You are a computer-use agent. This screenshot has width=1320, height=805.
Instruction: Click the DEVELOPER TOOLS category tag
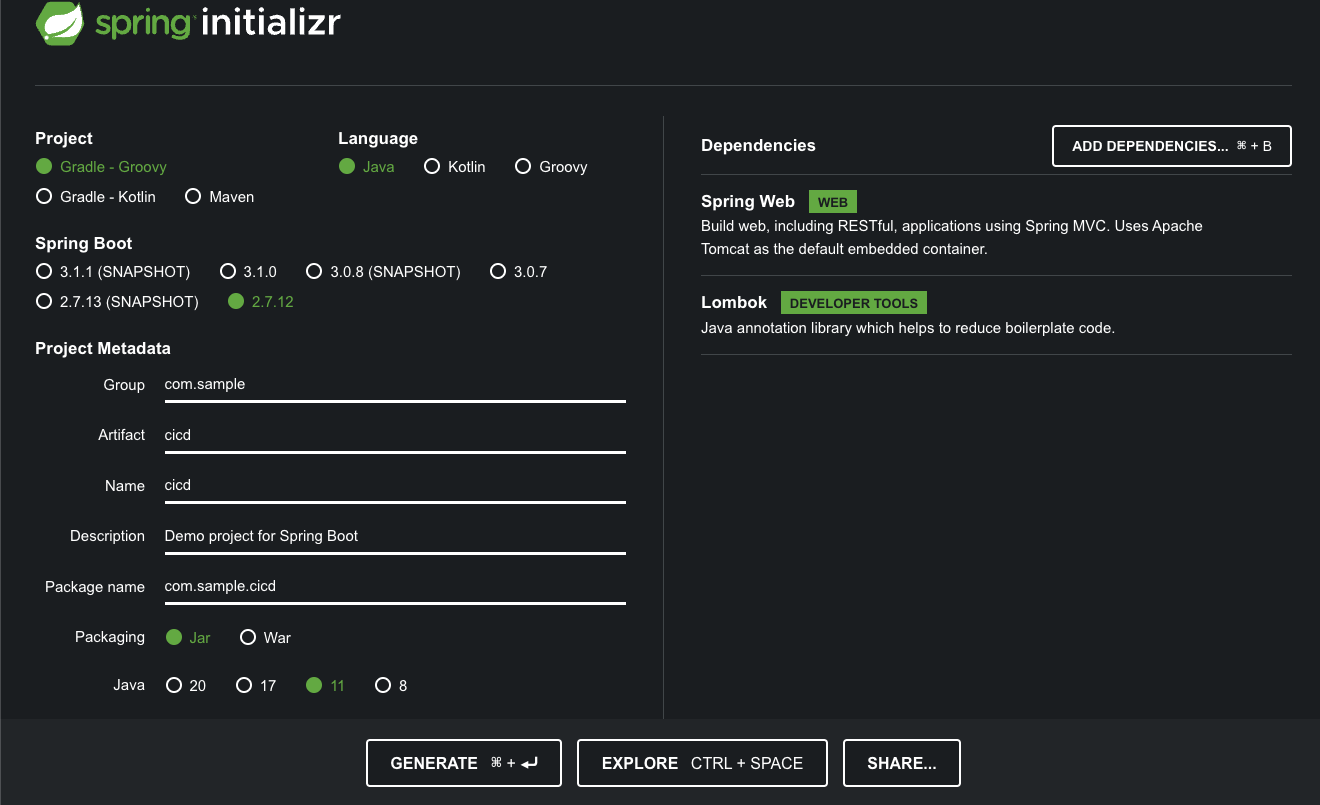[x=854, y=303]
